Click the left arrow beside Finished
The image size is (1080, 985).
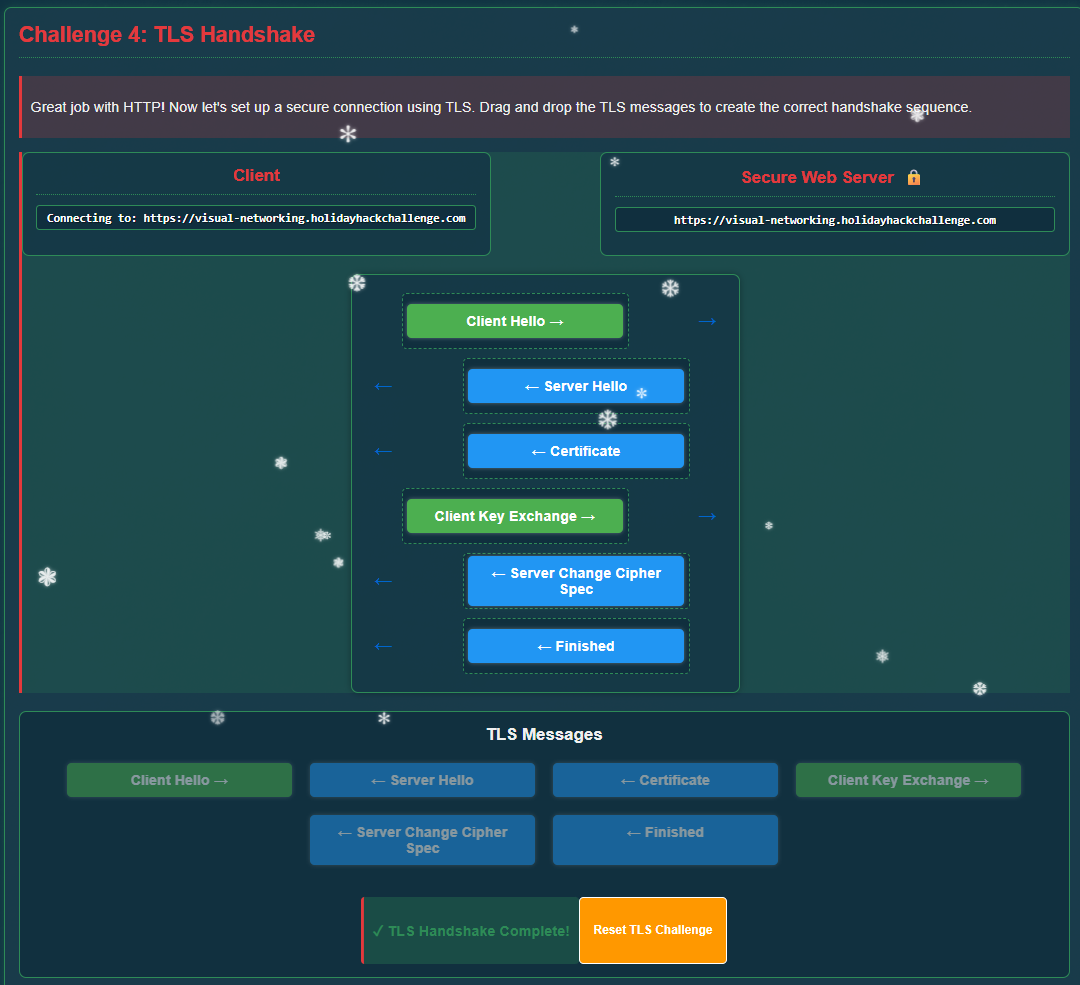pyautogui.click(x=383, y=645)
